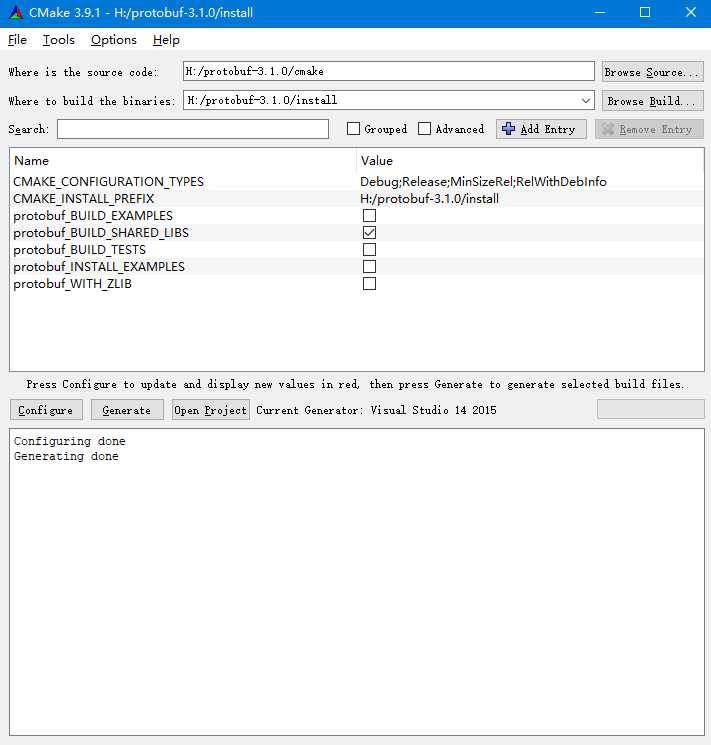Check protobuf_BUILD_EXAMPLES option
This screenshot has width=711, height=745.
pyautogui.click(x=369, y=216)
